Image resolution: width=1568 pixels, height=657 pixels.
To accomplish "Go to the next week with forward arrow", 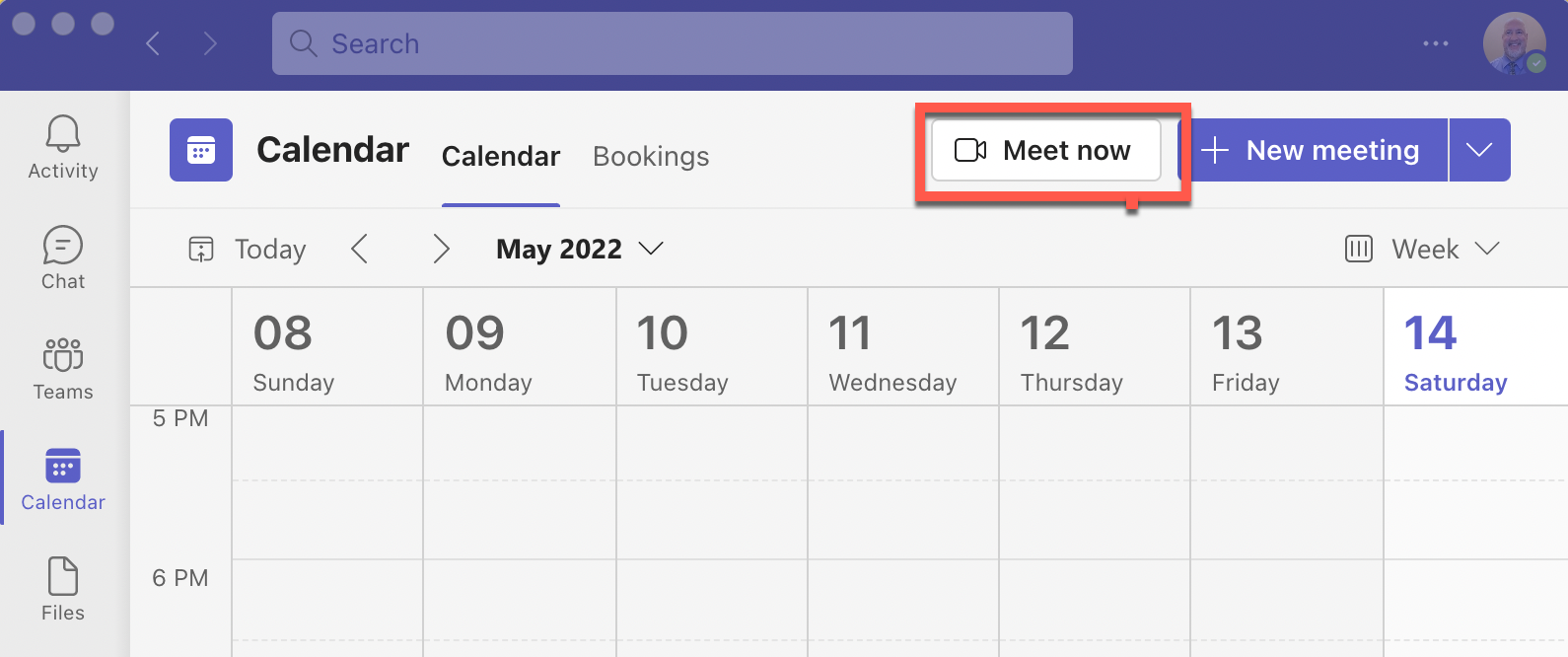I will (441, 249).
